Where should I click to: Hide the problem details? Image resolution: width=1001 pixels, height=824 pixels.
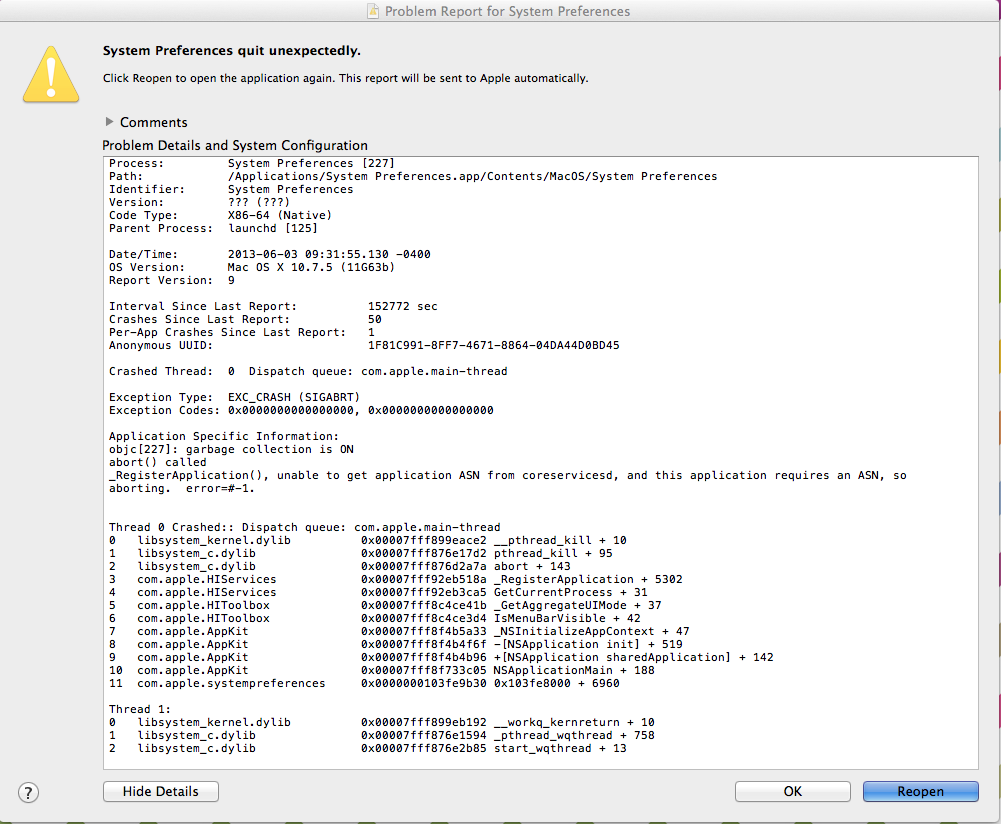coord(161,791)
